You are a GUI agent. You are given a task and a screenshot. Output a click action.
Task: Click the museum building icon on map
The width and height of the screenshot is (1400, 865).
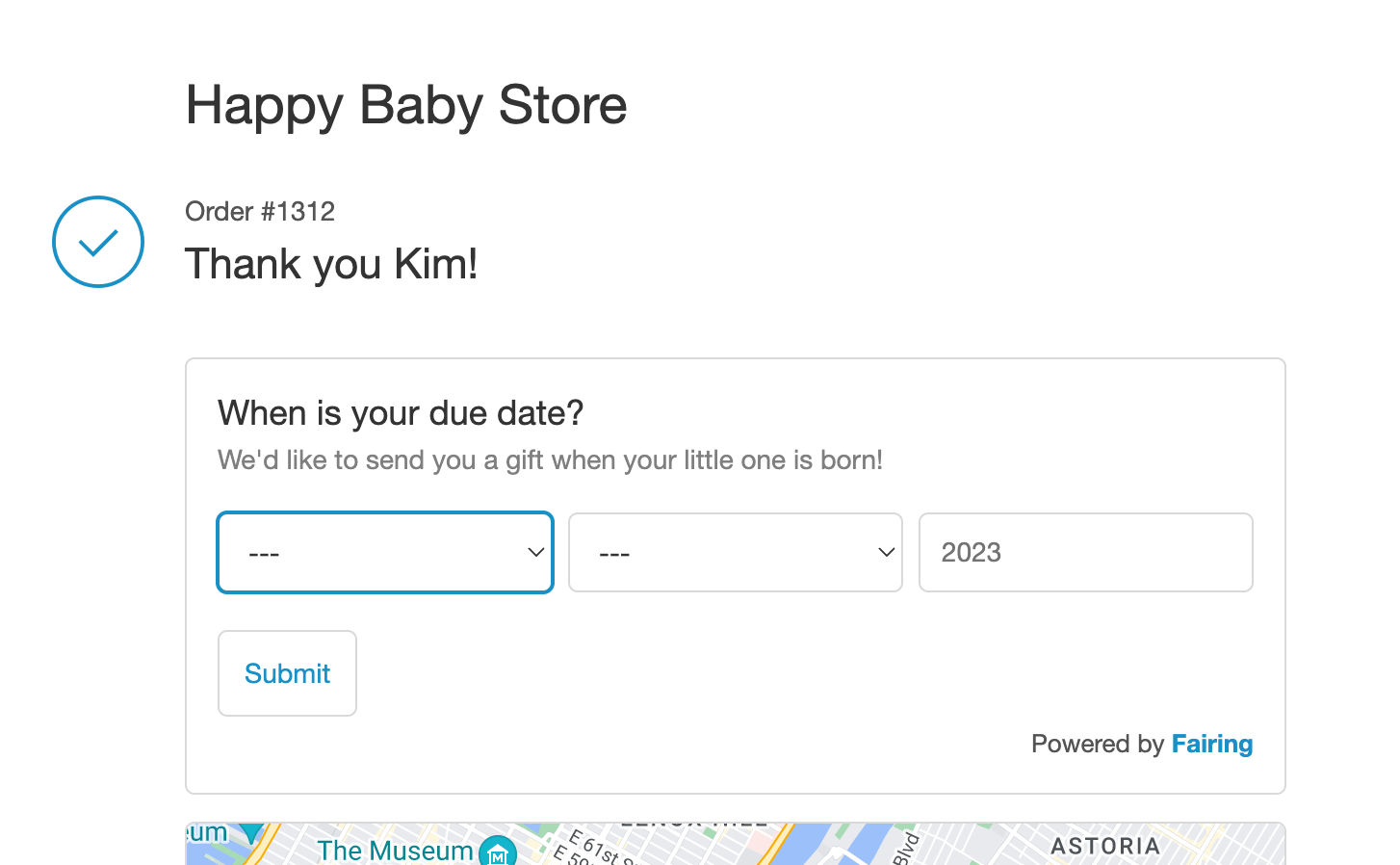498,852
